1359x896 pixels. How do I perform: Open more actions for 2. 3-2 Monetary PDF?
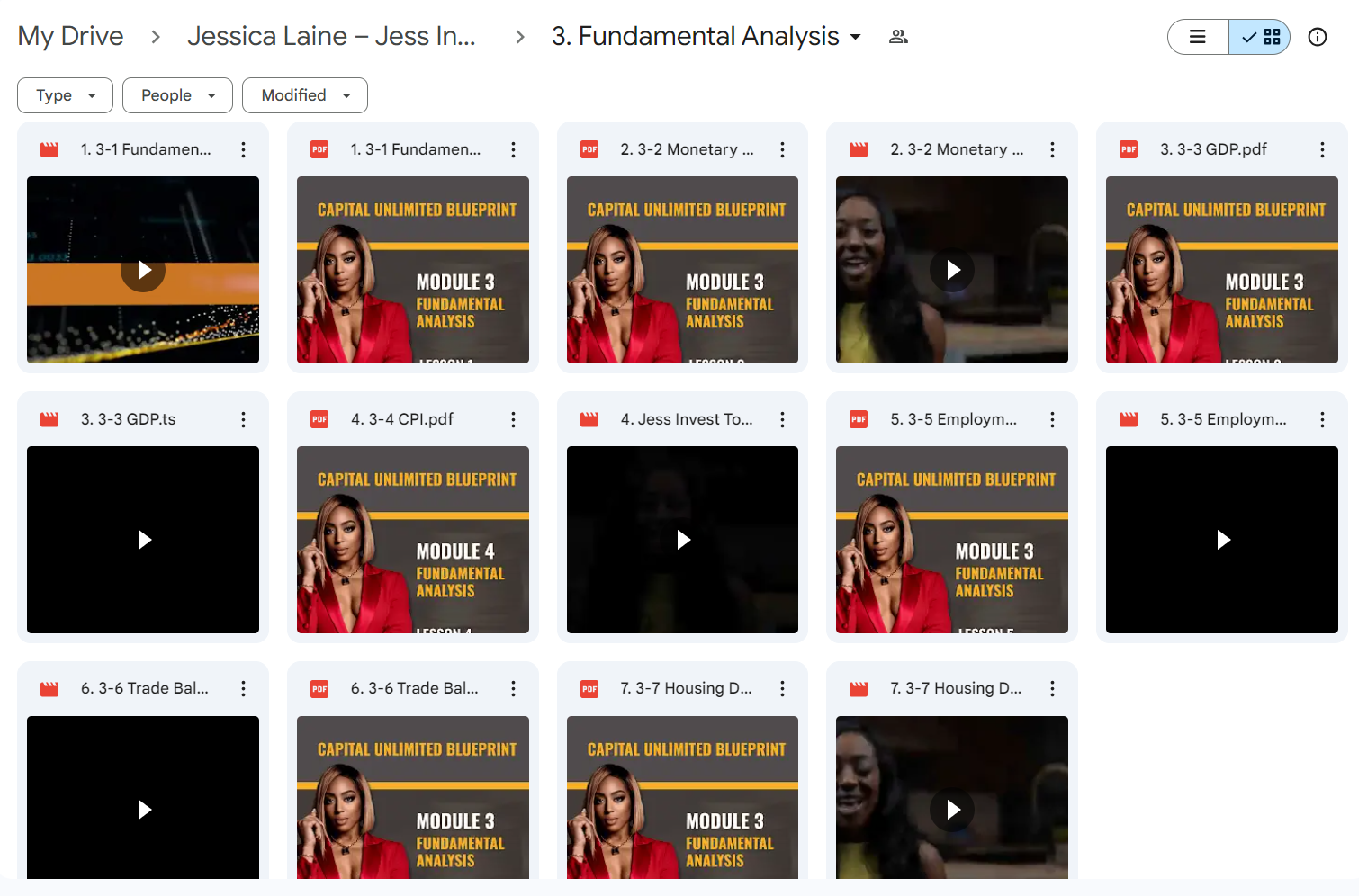[x=782, y=149]
